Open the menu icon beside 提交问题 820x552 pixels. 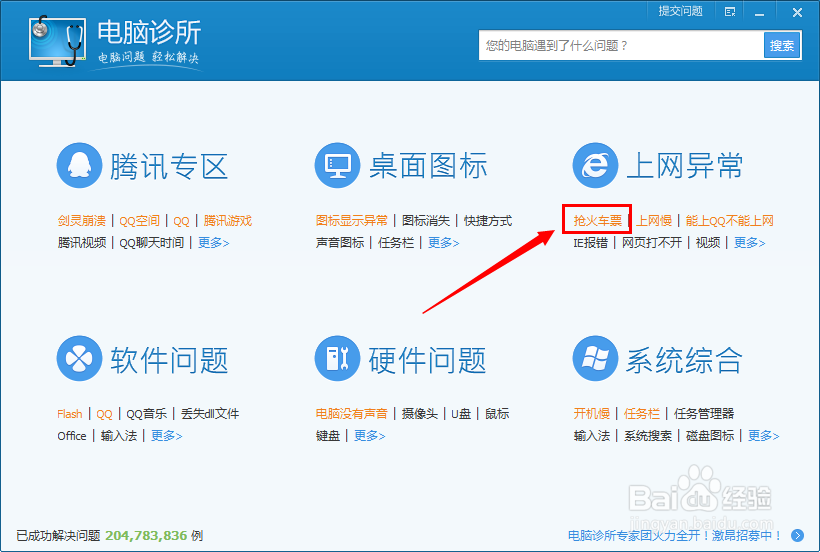tap(730, 12)
